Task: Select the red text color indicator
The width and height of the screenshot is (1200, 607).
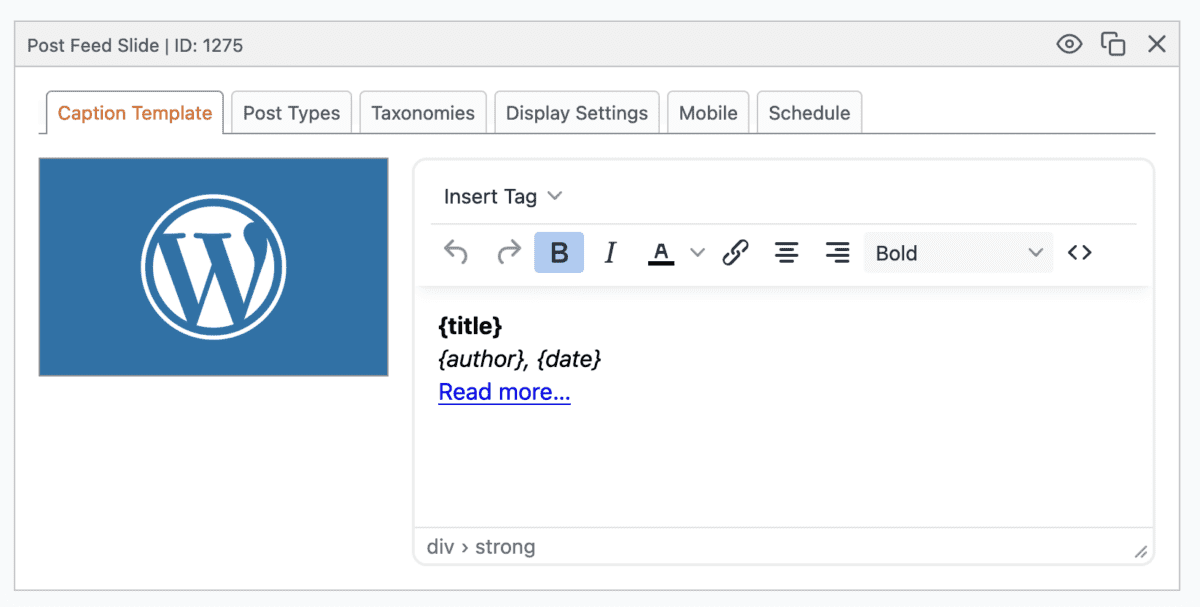Action: (x=661, y=252)
